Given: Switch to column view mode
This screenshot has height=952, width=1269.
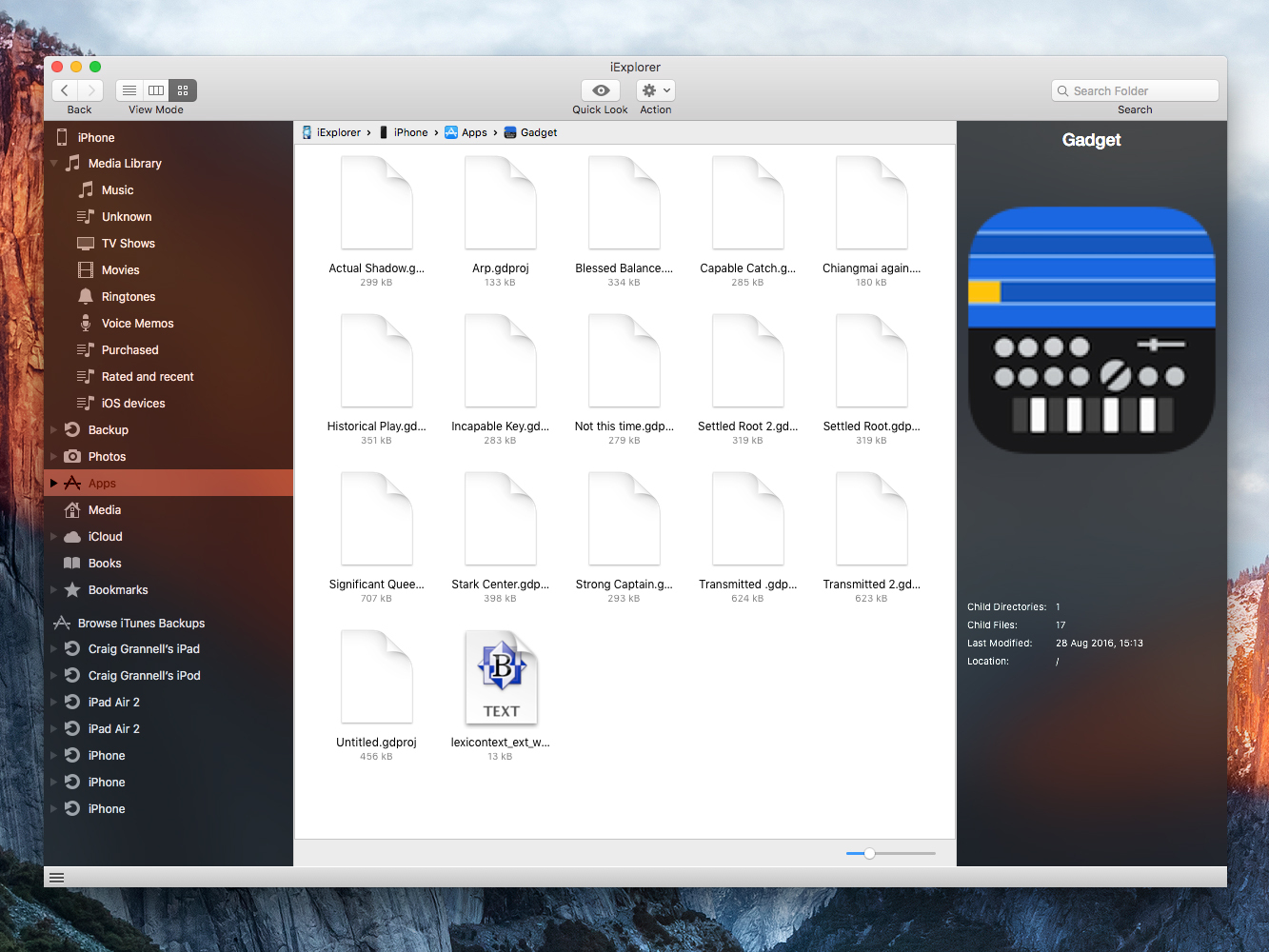Looking at the screenshot, I should point(156,90).
